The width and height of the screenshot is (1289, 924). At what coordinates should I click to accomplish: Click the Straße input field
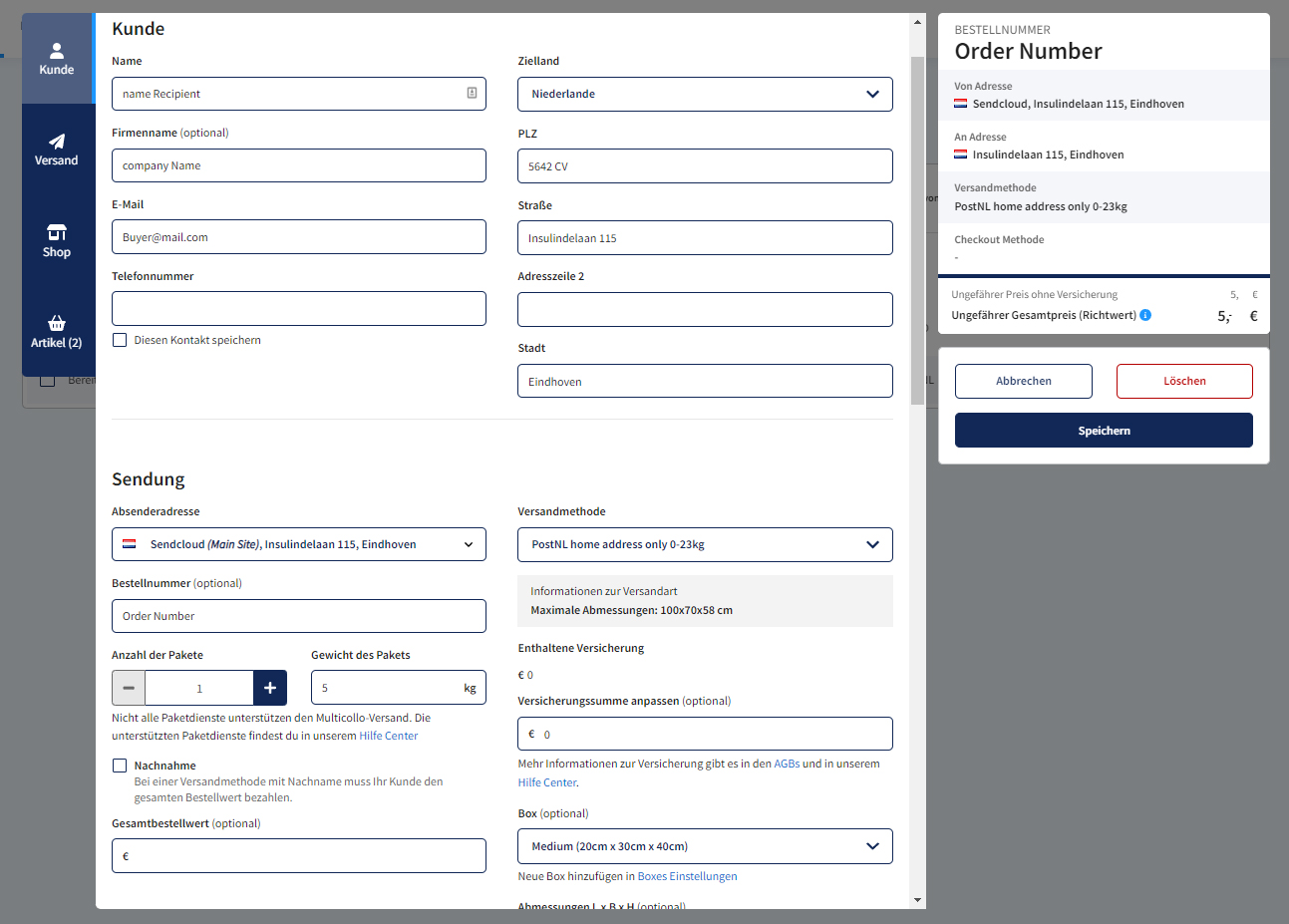click(x=705, y=238)
